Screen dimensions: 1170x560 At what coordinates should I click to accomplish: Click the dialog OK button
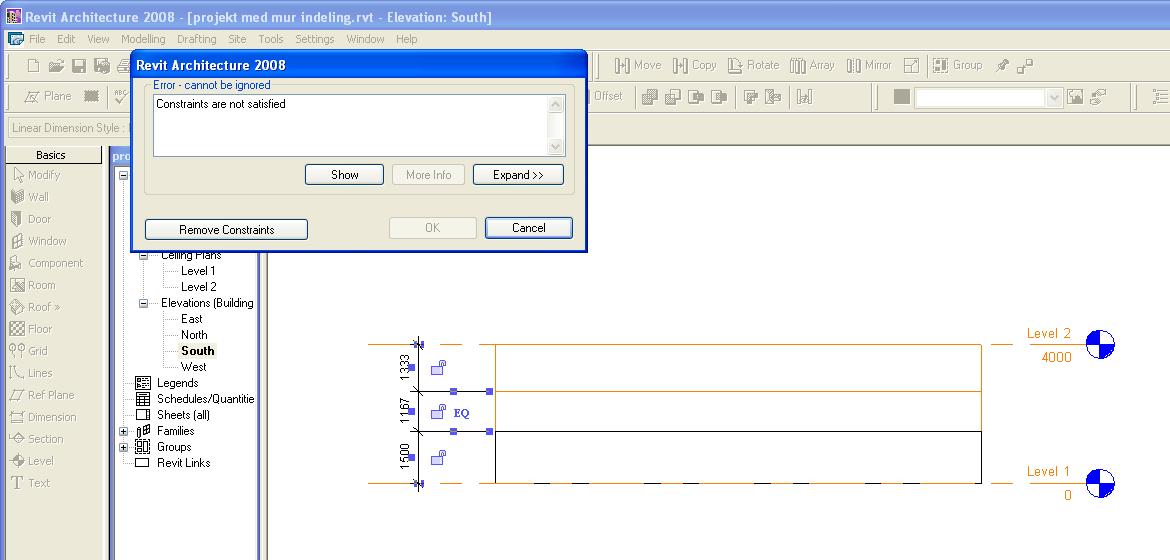(433, 228)
